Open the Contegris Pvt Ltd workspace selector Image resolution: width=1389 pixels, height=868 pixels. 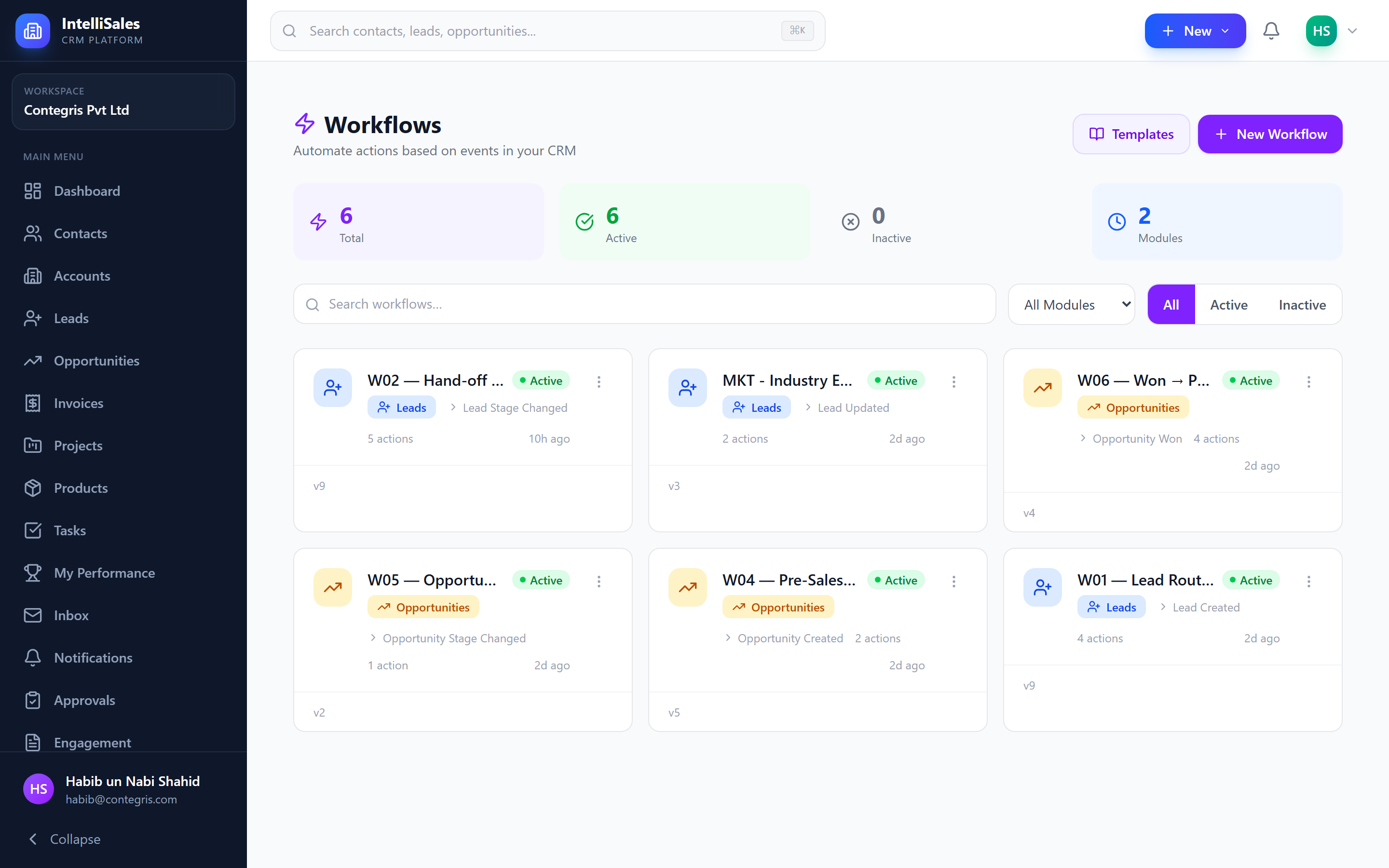pyautogui.click(x=123, y=102)
